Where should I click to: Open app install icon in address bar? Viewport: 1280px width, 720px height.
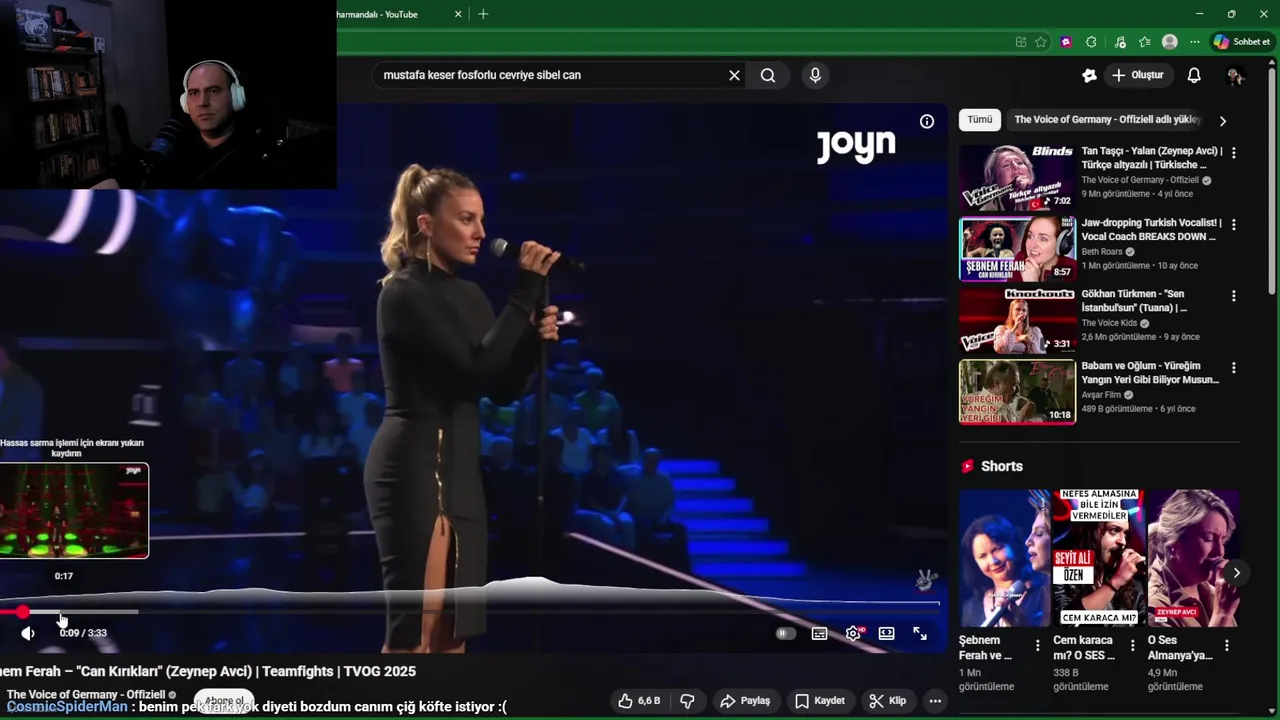tap(1020, 42)
